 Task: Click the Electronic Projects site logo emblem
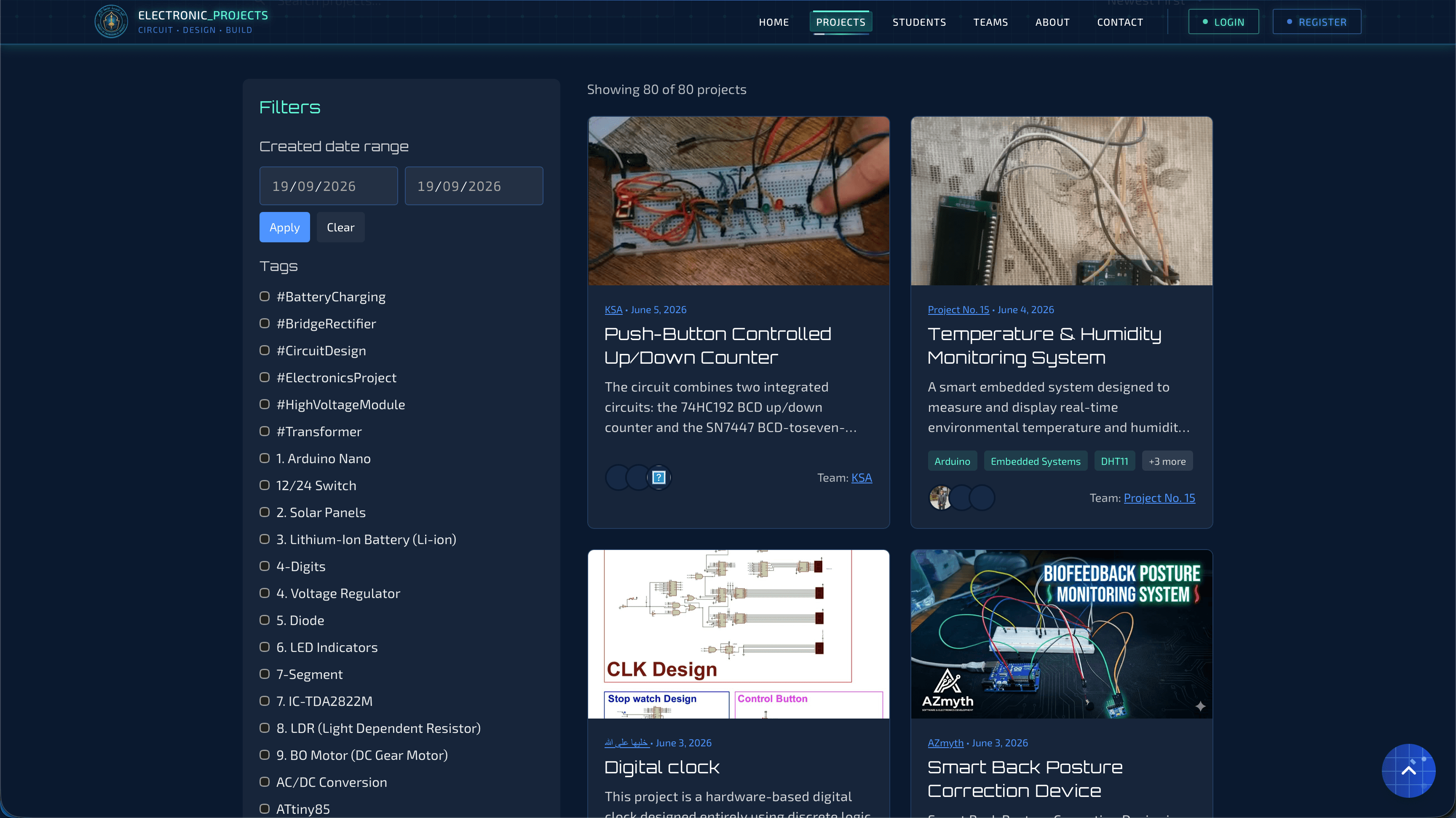(x=111, y=22)
